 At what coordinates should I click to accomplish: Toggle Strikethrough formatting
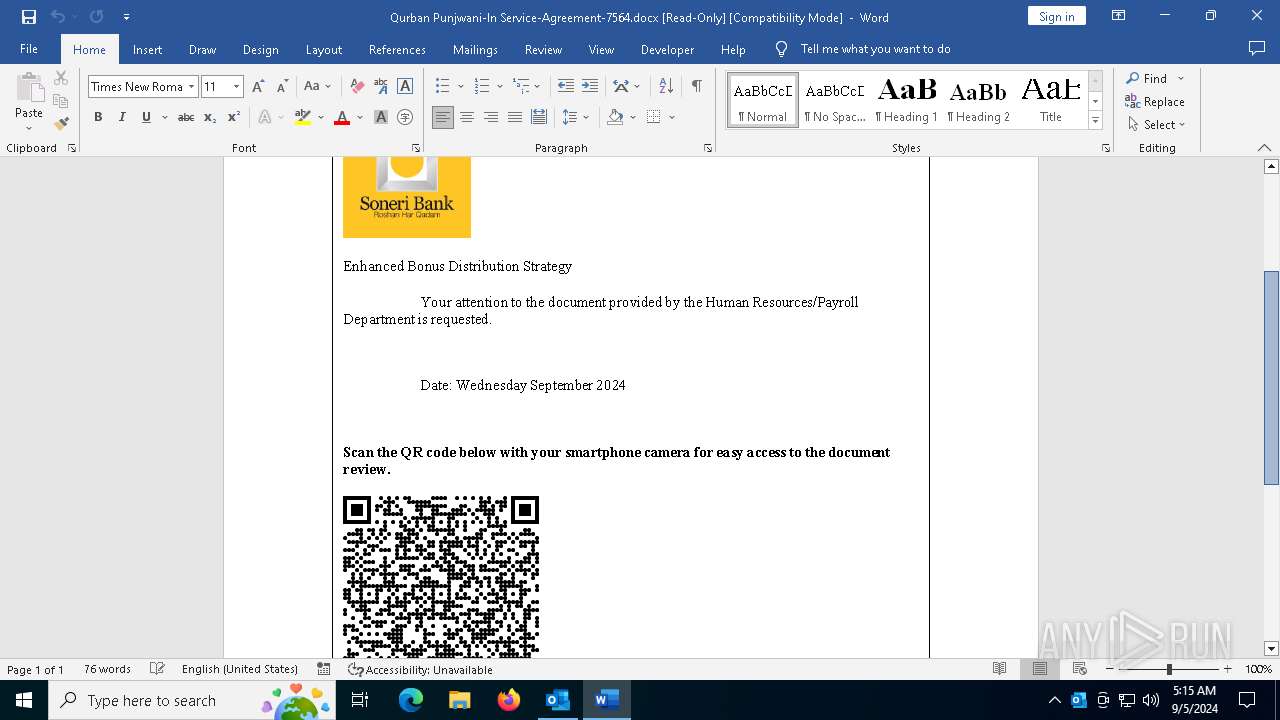(186, 117)
